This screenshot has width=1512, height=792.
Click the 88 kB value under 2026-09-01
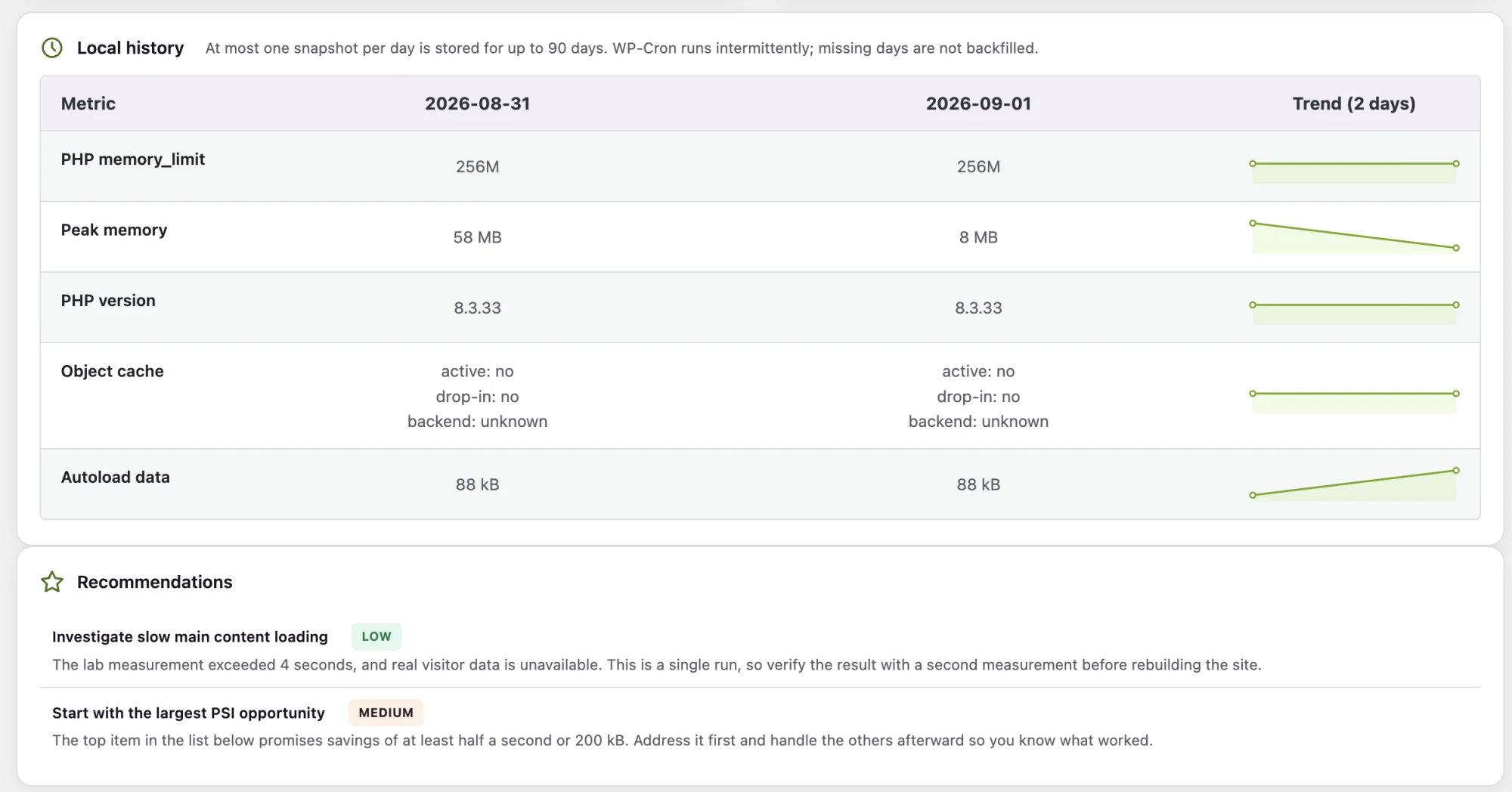(x=978, y=484)
